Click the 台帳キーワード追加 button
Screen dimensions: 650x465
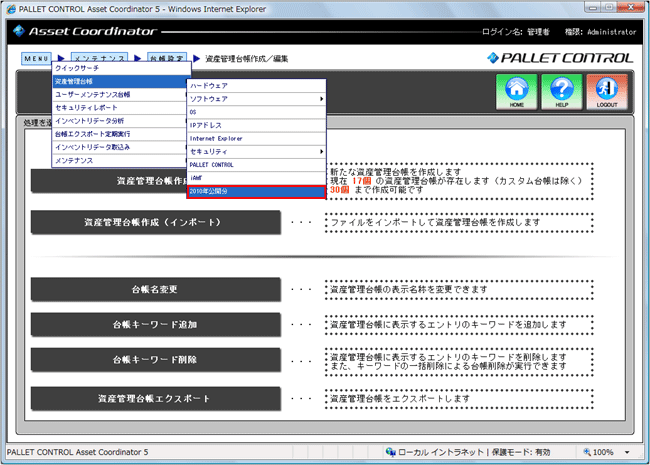click(156, 325)
